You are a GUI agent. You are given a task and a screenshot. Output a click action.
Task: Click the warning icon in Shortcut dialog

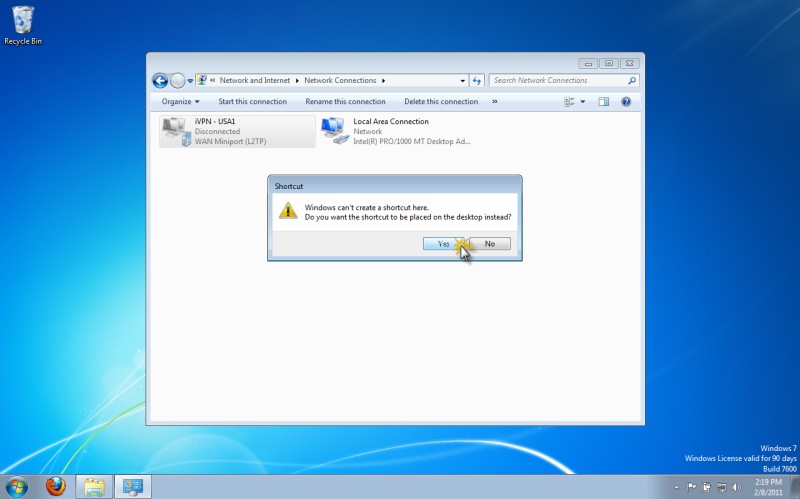288,210
